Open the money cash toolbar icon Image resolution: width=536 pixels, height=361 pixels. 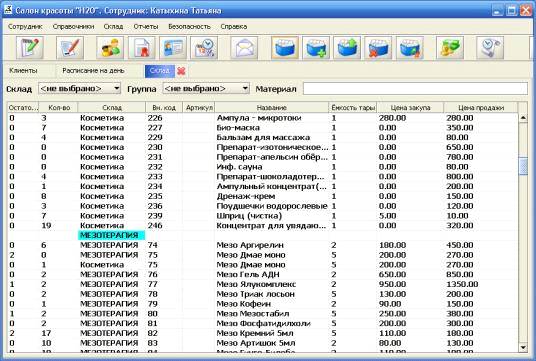point(450,48)
